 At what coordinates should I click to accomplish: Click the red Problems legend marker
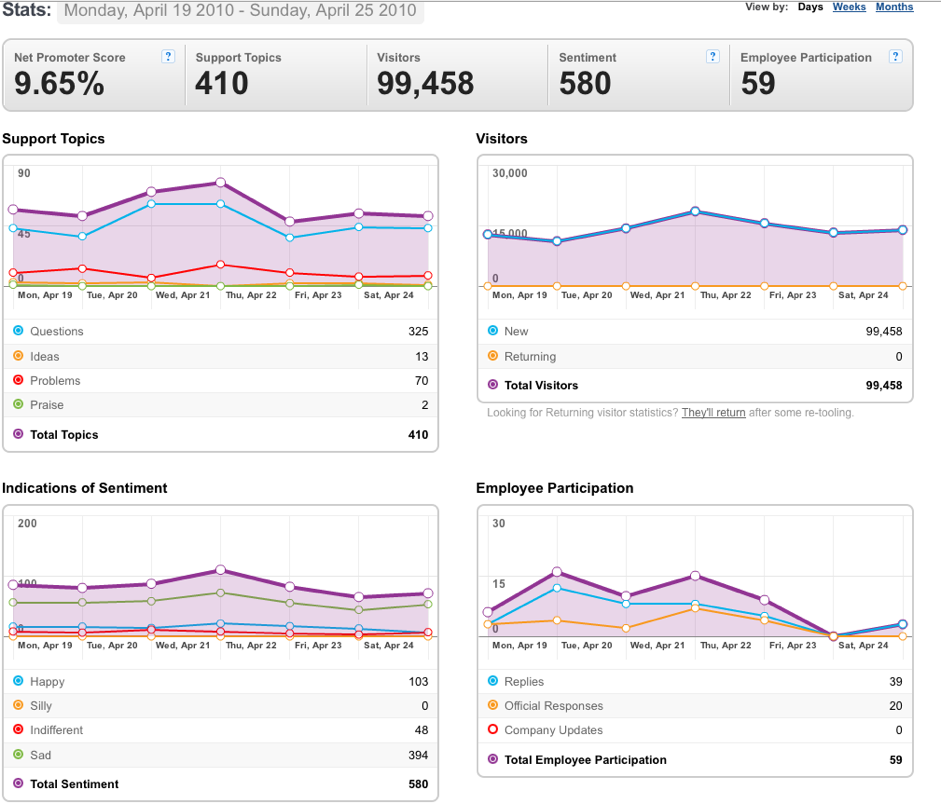coord(18,380)
